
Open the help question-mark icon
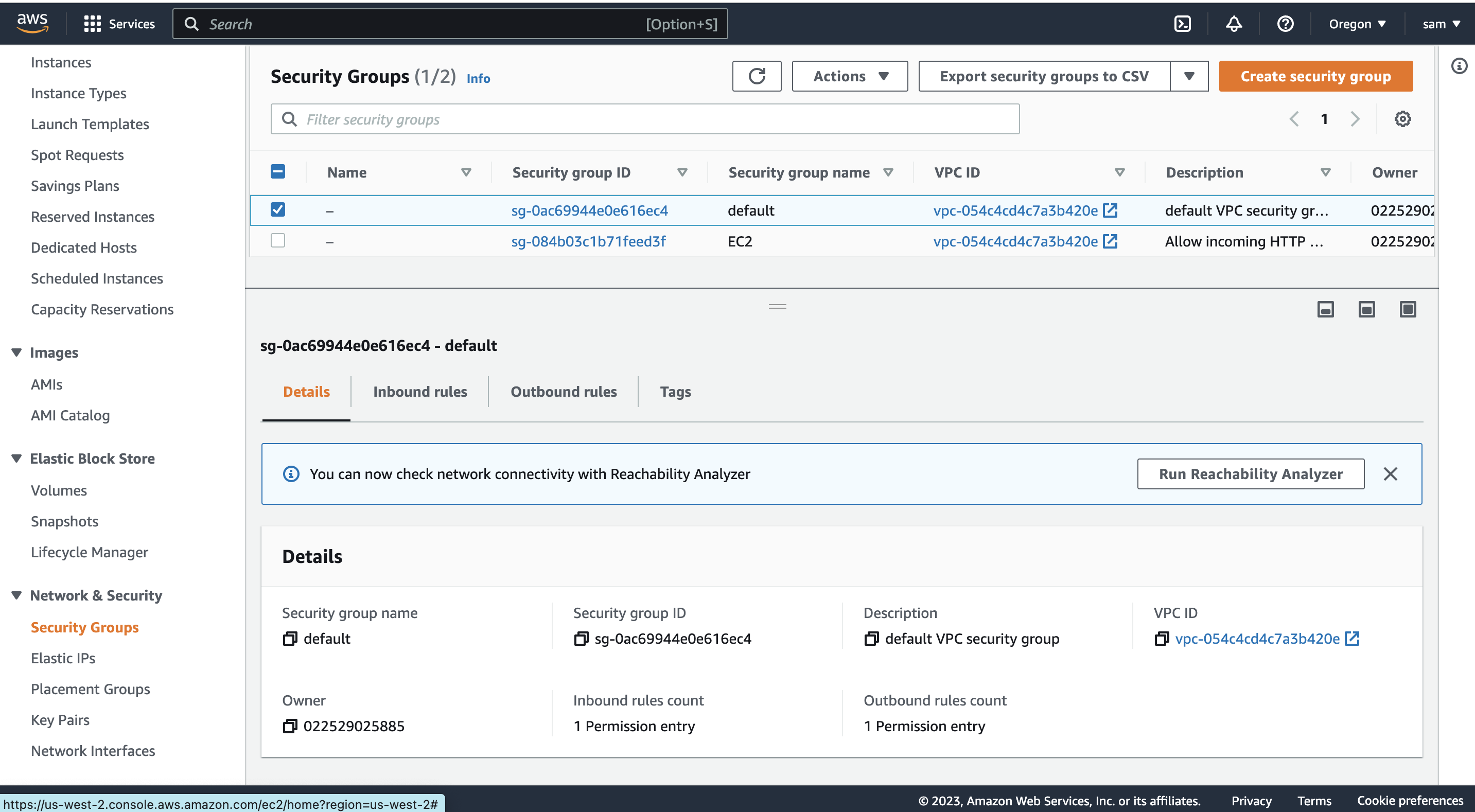point(1285,24)
